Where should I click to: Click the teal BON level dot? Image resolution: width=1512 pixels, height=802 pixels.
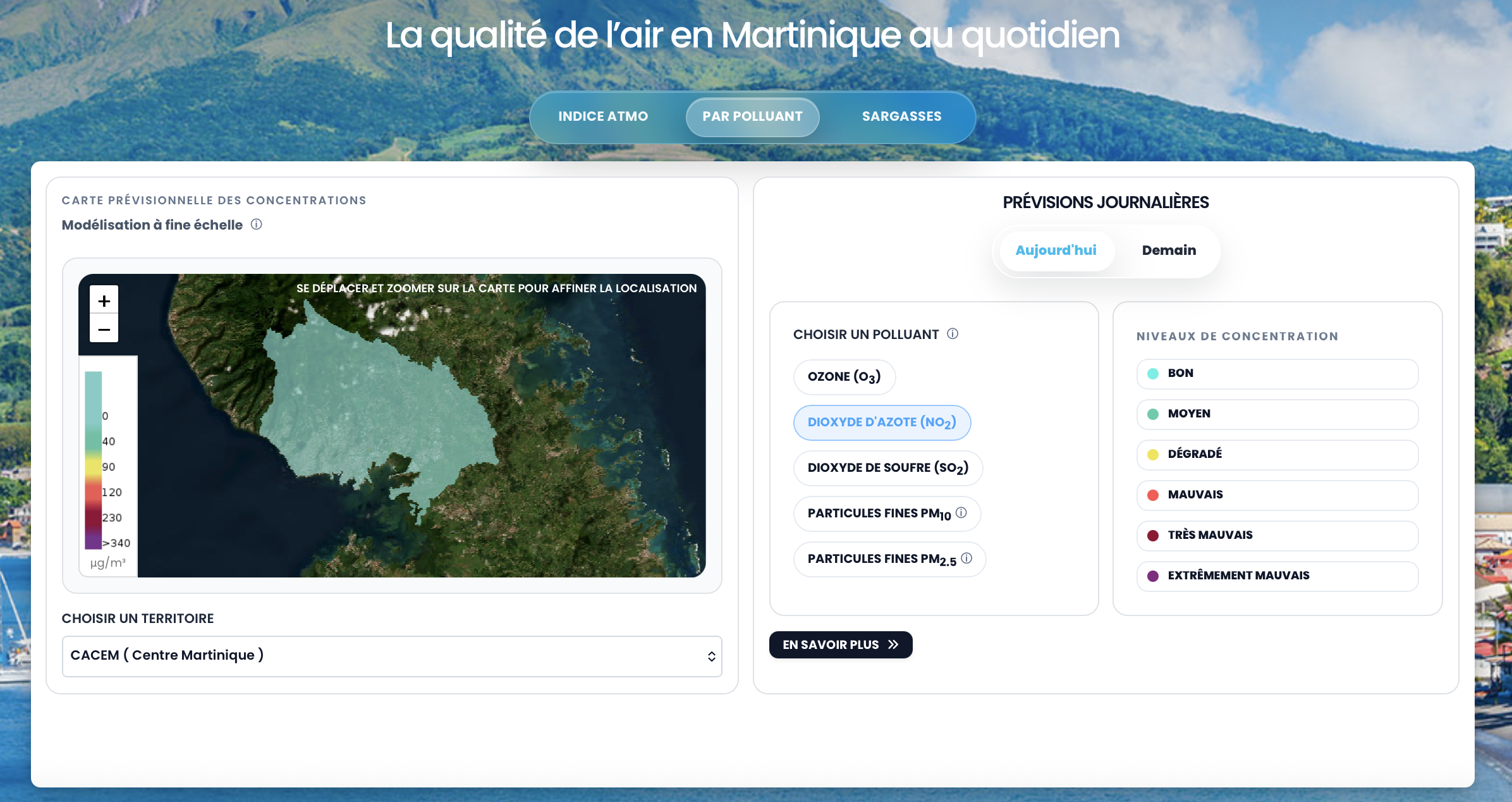1153,374
